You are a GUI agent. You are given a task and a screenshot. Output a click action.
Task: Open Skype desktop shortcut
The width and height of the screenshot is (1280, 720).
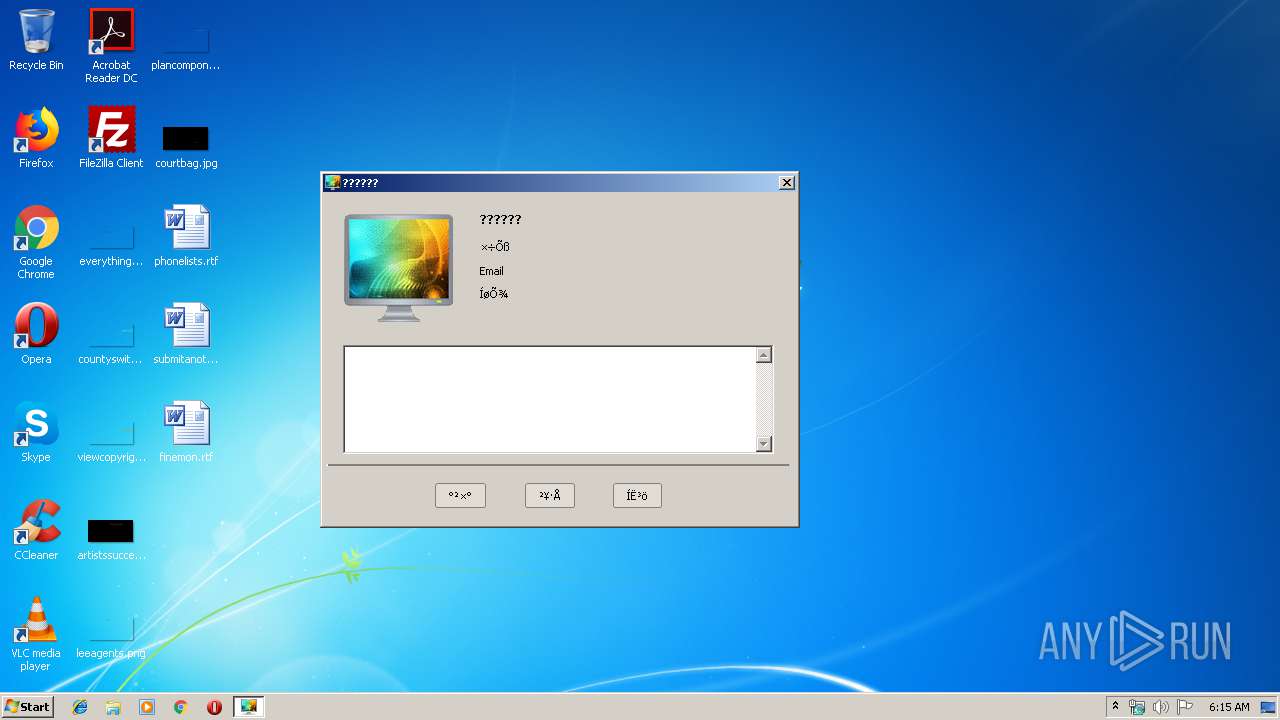click(x=36, y=432)
